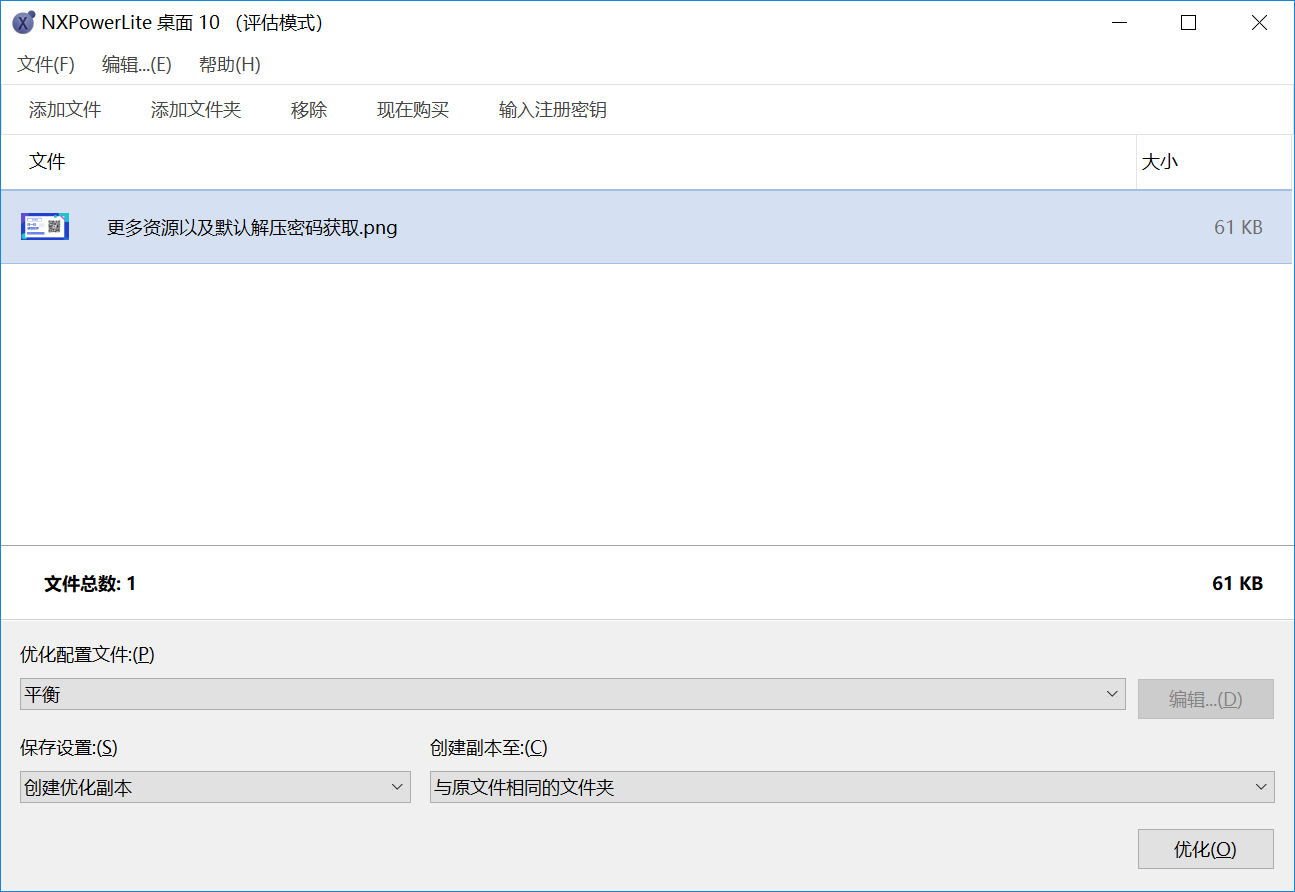Open the 优化配置文件 dropdown showing 平衡

click(572, 695)
